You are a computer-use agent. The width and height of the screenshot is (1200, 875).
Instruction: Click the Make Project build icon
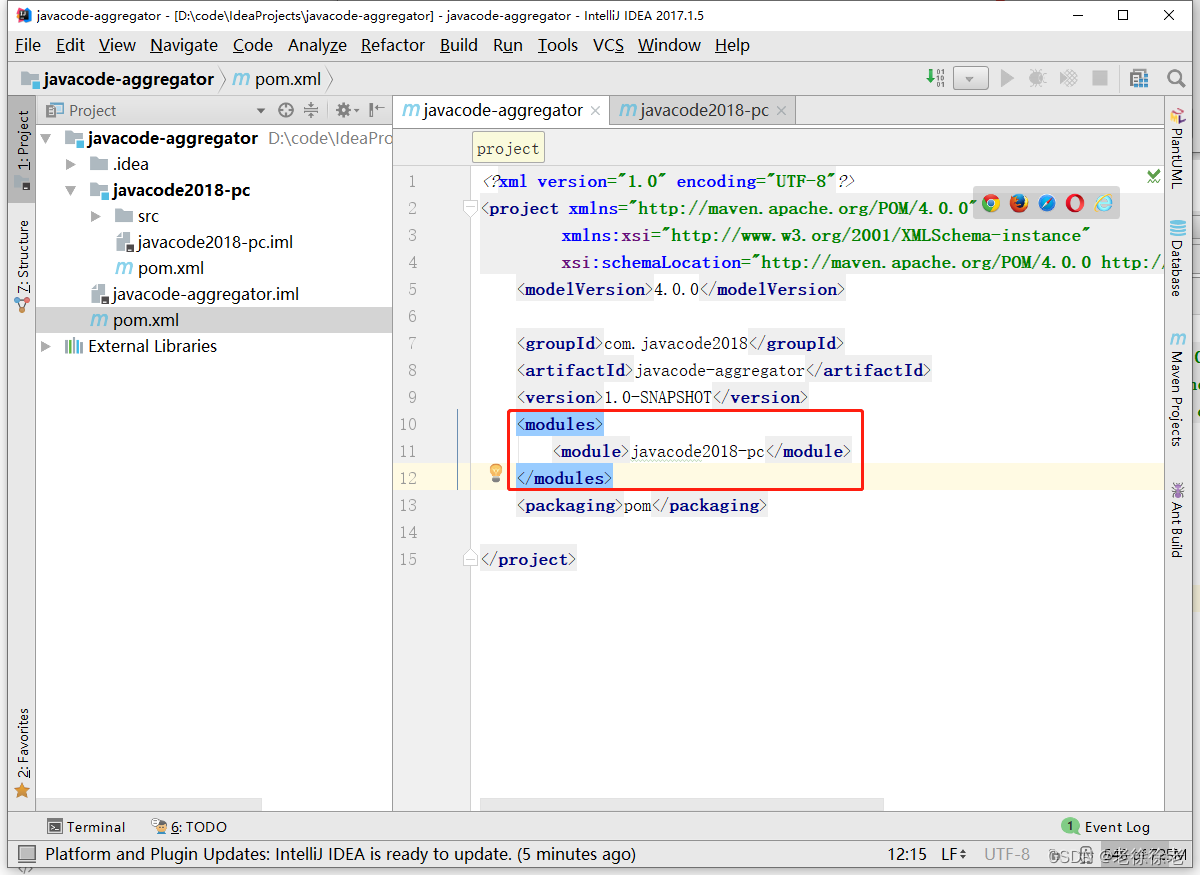tap(936, 78)
